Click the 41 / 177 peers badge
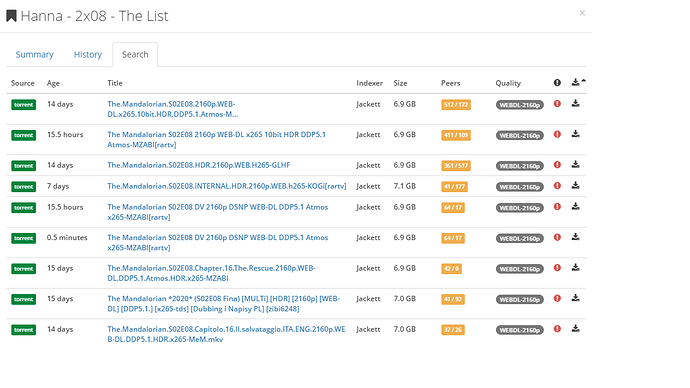Screen dimensions: 690x388 point(455,187)
